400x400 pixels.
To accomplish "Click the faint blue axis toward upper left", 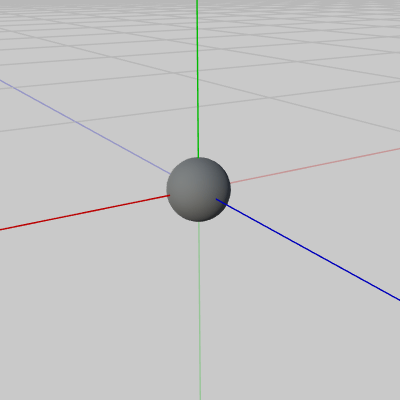I will [85, 127].
